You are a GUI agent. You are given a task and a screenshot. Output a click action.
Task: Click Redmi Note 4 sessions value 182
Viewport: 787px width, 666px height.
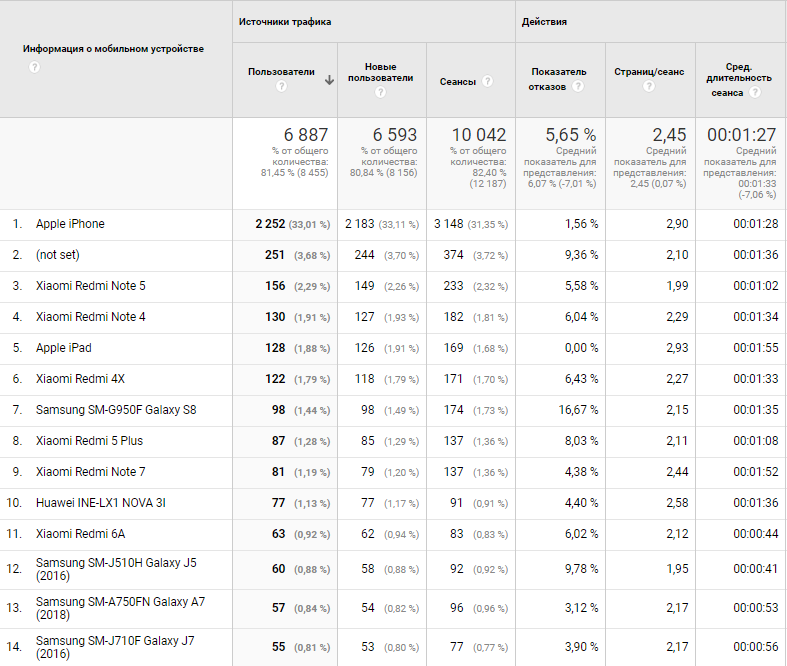point(453,317)
